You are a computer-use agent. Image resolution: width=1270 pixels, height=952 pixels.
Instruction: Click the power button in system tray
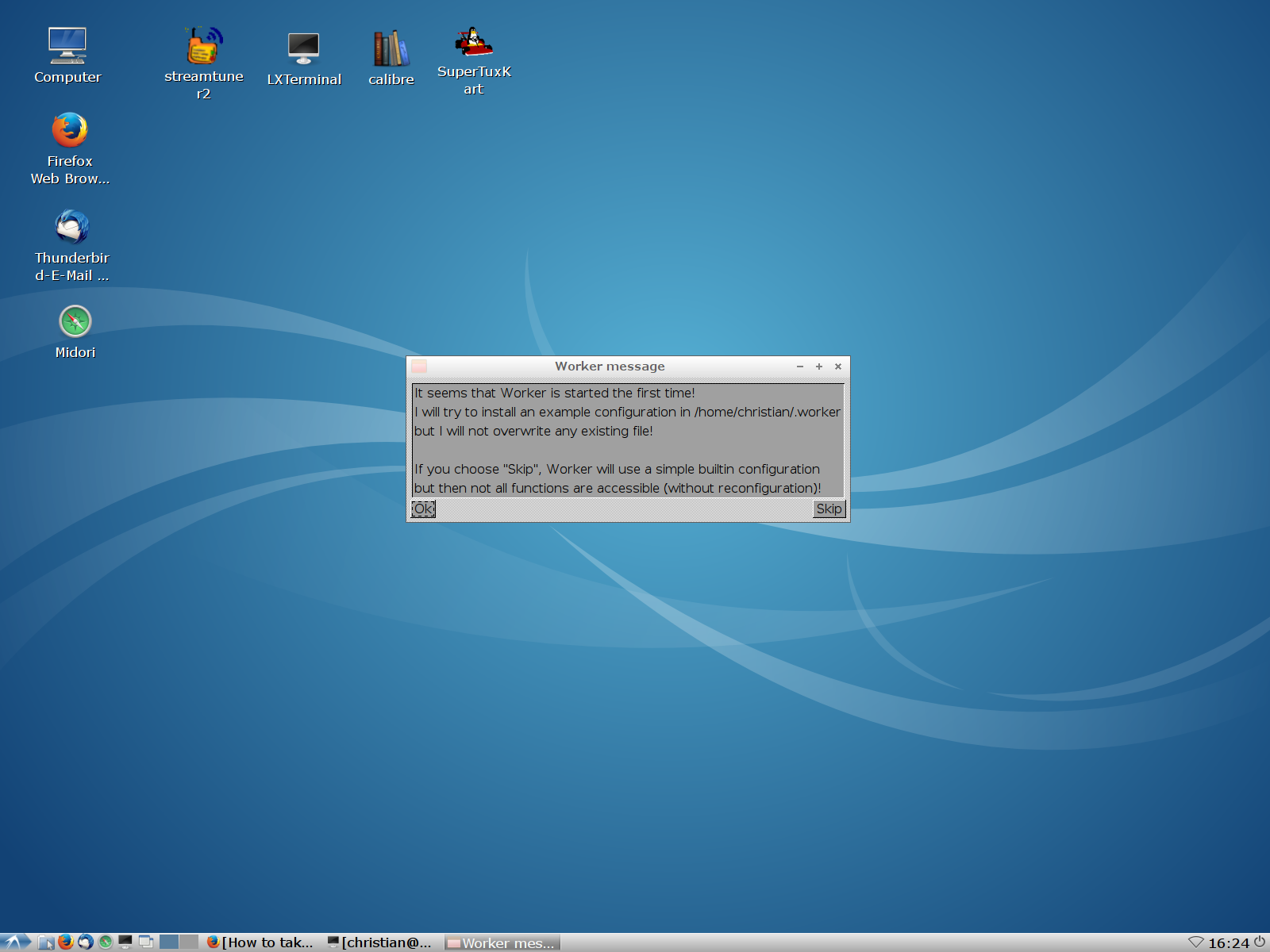point(1260,942)
